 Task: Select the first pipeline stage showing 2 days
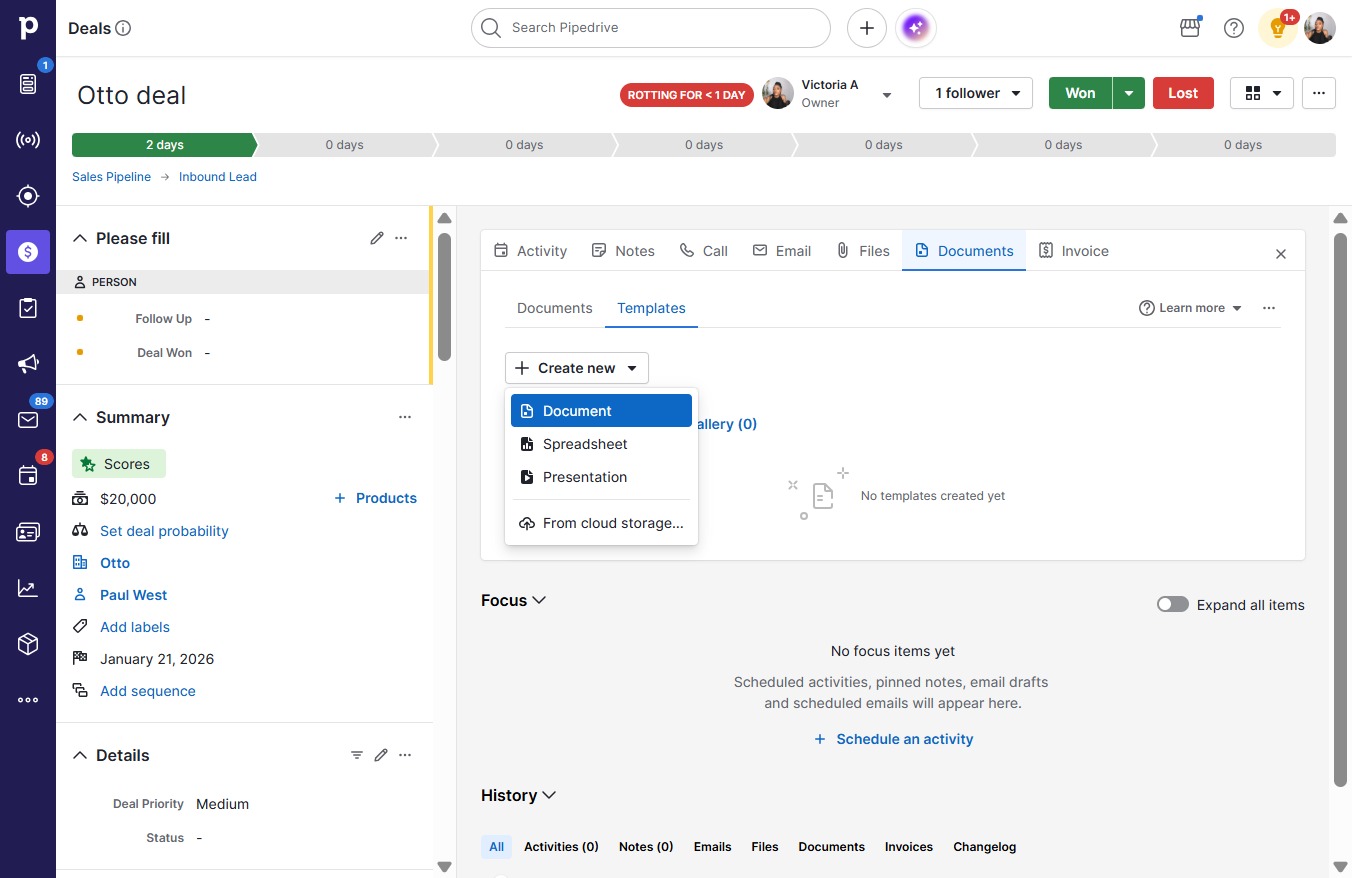click(164, 145)
